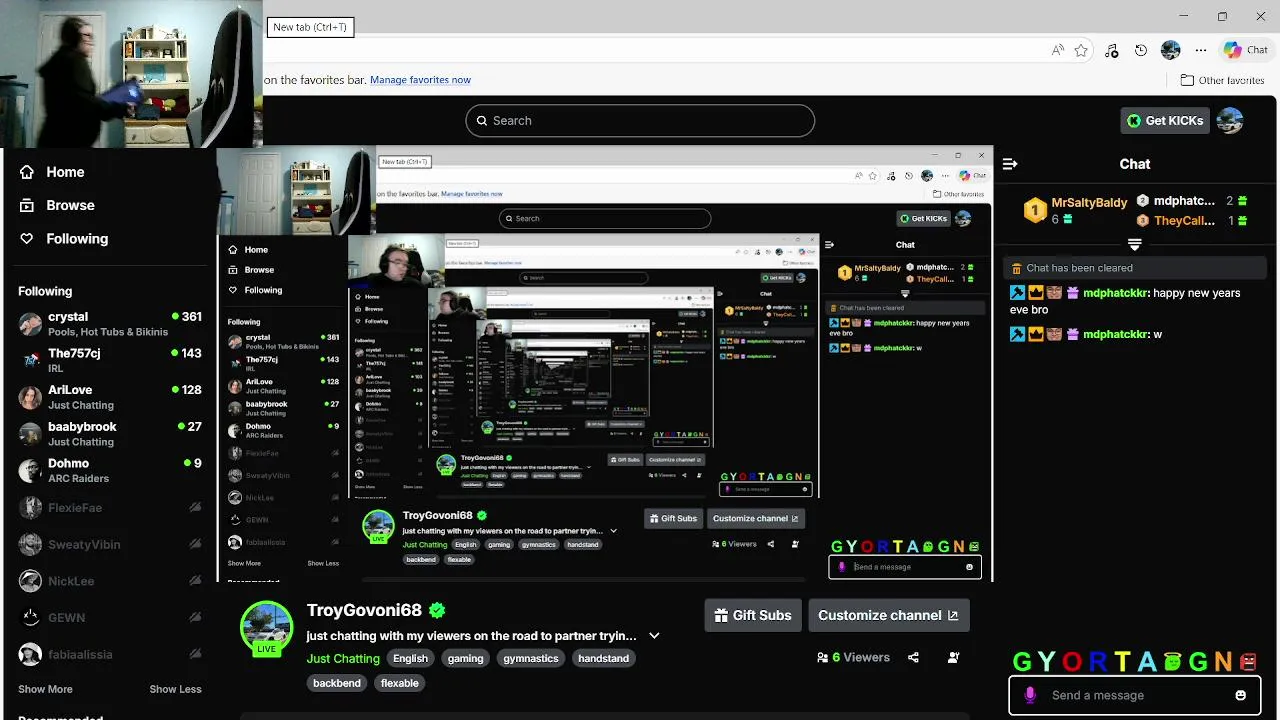Expand the stream title with the chevron
This screenshot has width=1280, height=720.
pyautogui.click(x=654, y=636)
